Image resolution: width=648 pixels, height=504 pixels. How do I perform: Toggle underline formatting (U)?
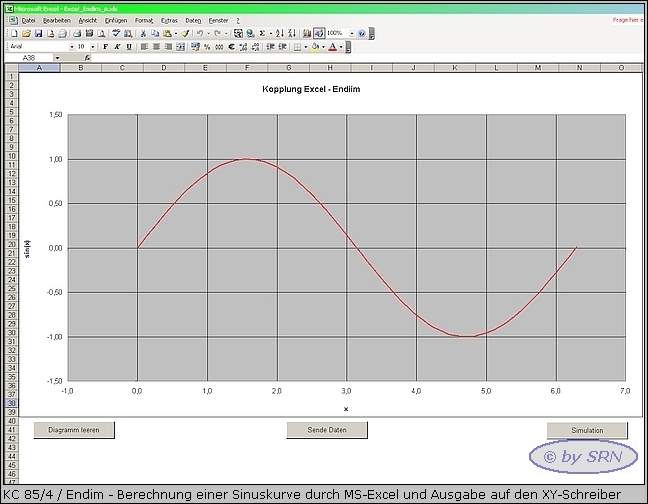pyautogui.click(x=129, y=47)
